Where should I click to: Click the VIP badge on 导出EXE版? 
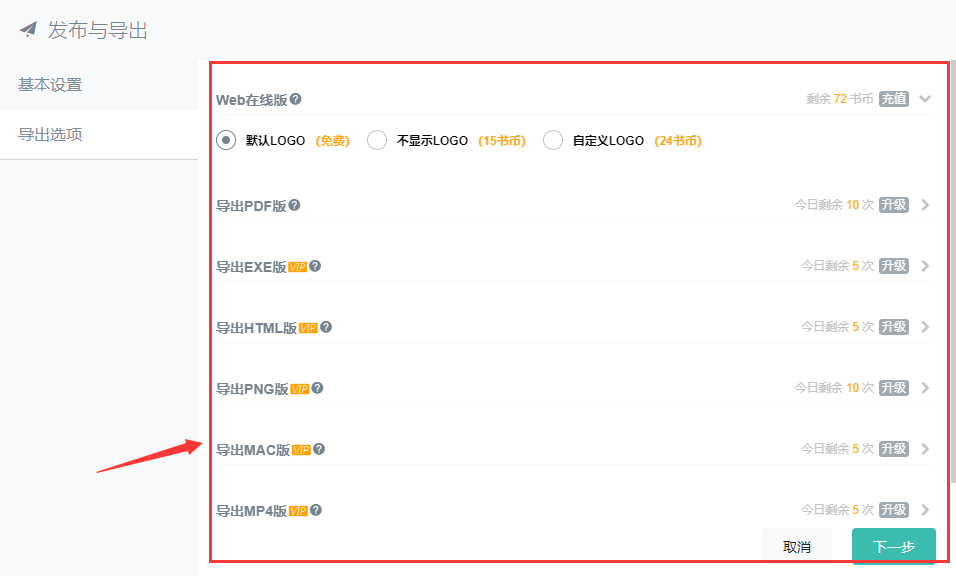(x=297, y=267)
